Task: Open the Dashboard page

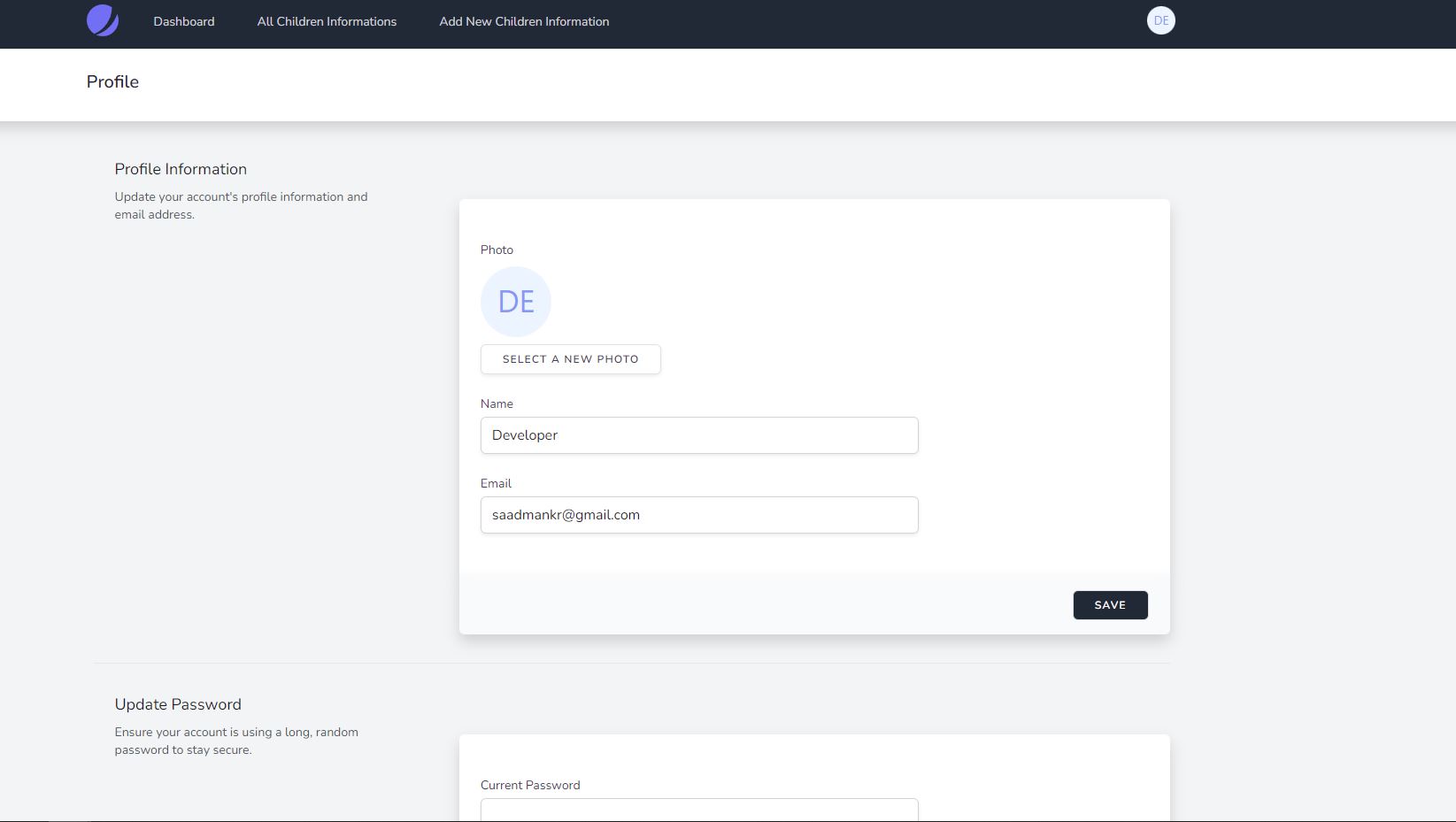Action: [183, 21]
